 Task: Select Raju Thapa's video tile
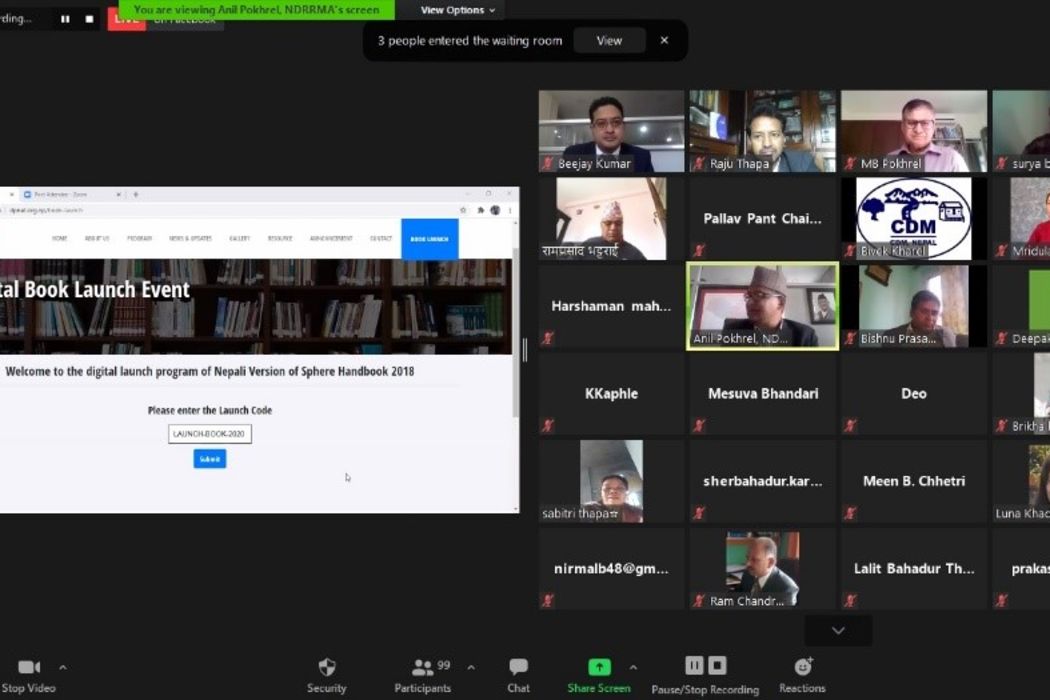click(x=763, y=131)
